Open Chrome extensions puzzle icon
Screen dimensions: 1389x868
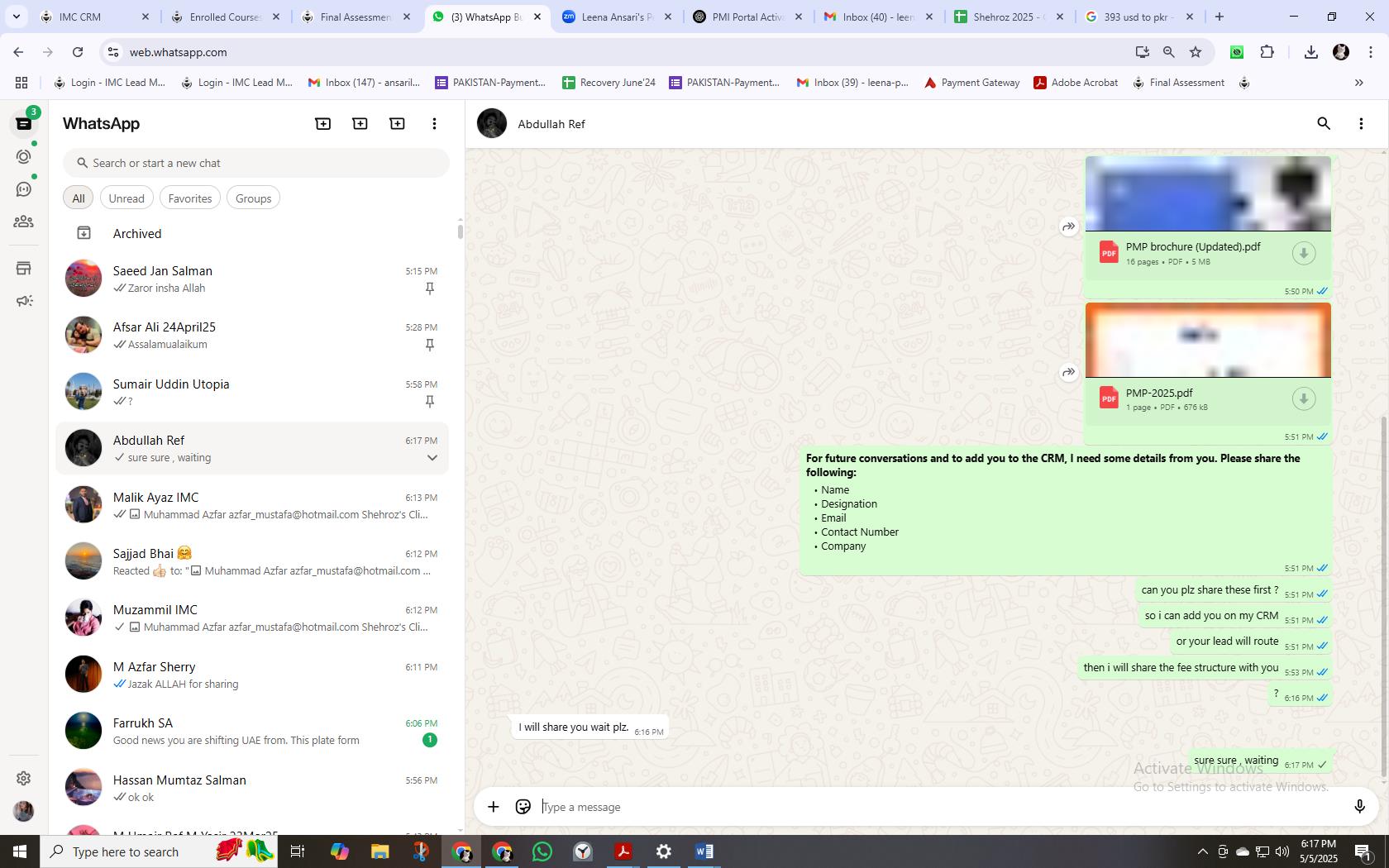coord(1267,52)
